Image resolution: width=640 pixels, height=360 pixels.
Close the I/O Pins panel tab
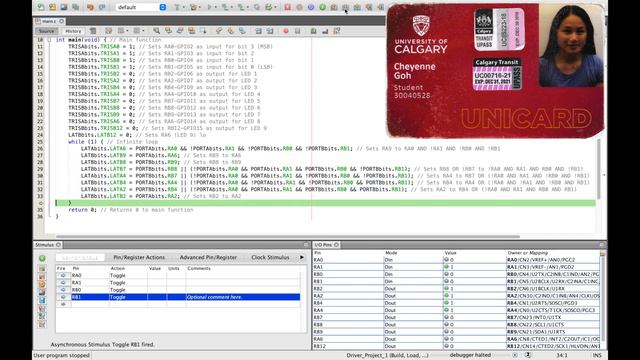point(336,245)
